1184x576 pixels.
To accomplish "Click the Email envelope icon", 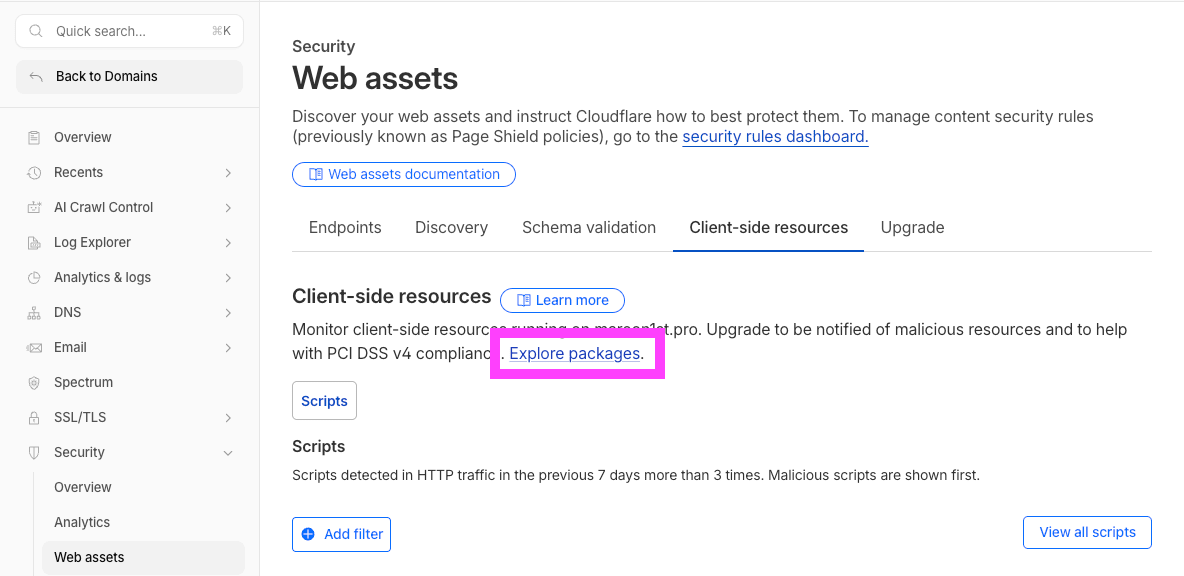I will click(x=35, y=347).
